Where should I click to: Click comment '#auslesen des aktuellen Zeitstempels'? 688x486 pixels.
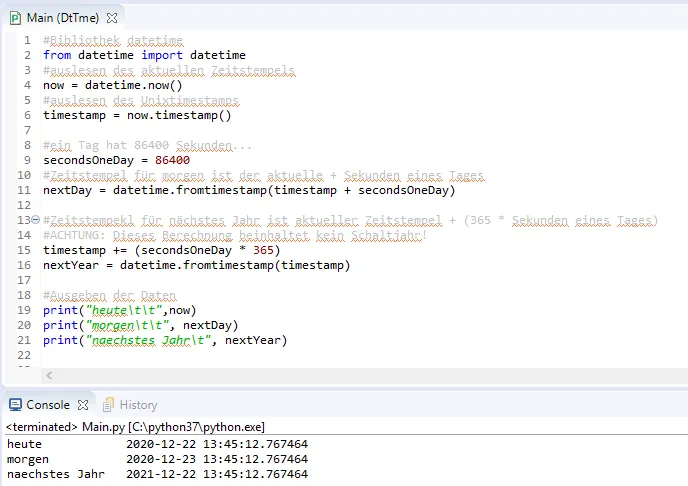[169, 70]
